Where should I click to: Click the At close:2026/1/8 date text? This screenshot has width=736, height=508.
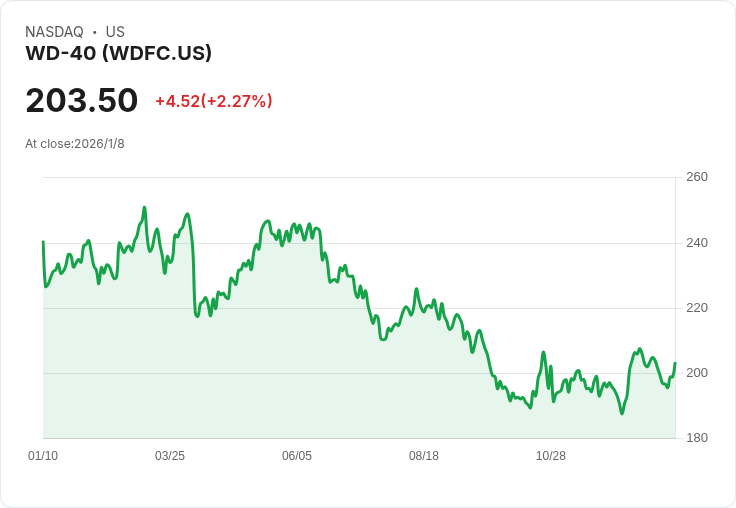(75, 144)
